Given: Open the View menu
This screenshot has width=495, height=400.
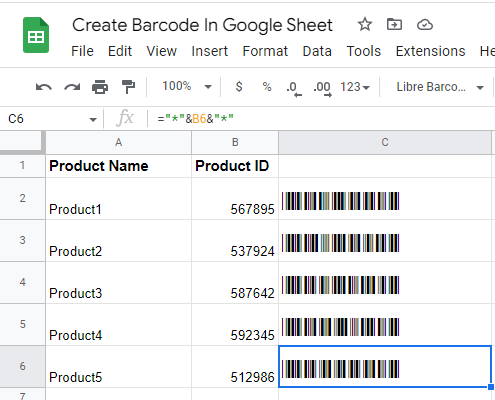Looking at the screenshot, I should 162,51.
